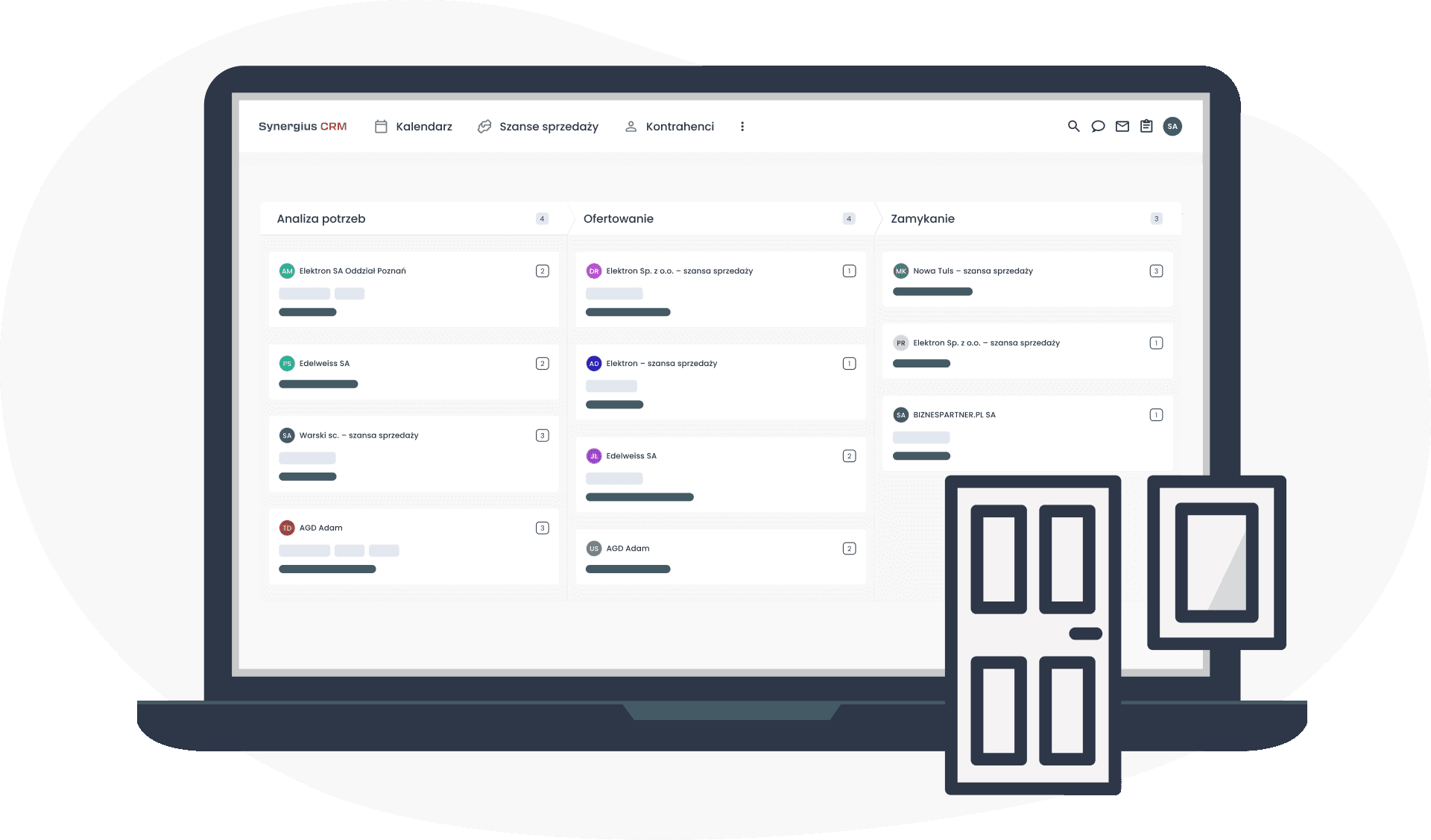The width and height of the screenshot is (1431, 840).
Task: Open Elektron Sp. z o.o. card in Ofertowanie
Action: [721, 289]
